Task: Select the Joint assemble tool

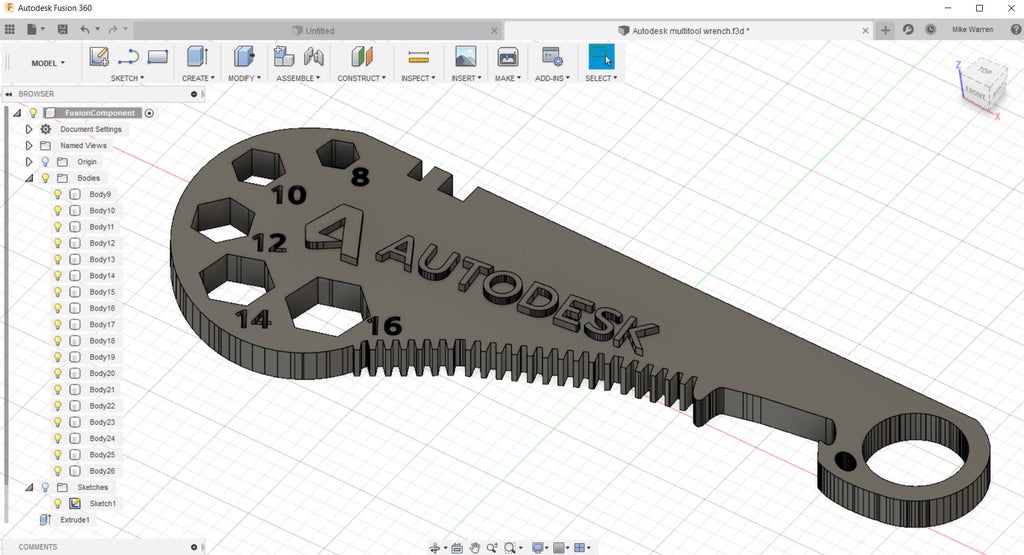Action: [313, 57]
